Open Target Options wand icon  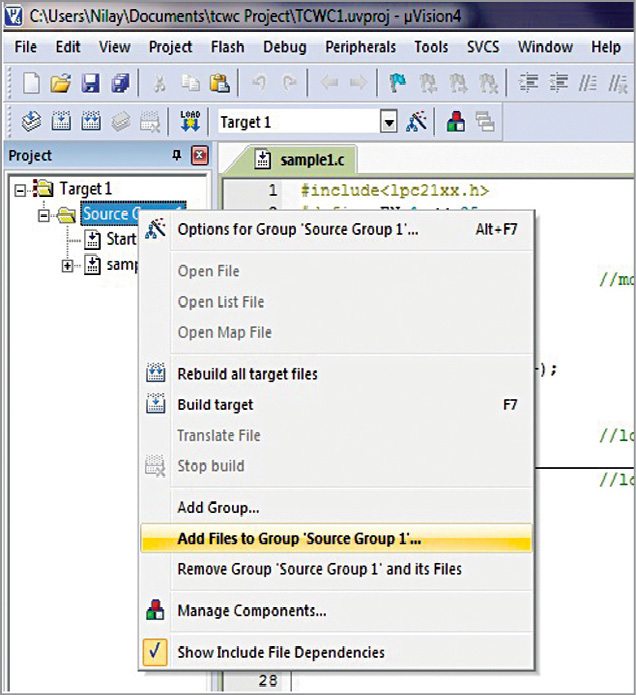[x=419, y=122]
